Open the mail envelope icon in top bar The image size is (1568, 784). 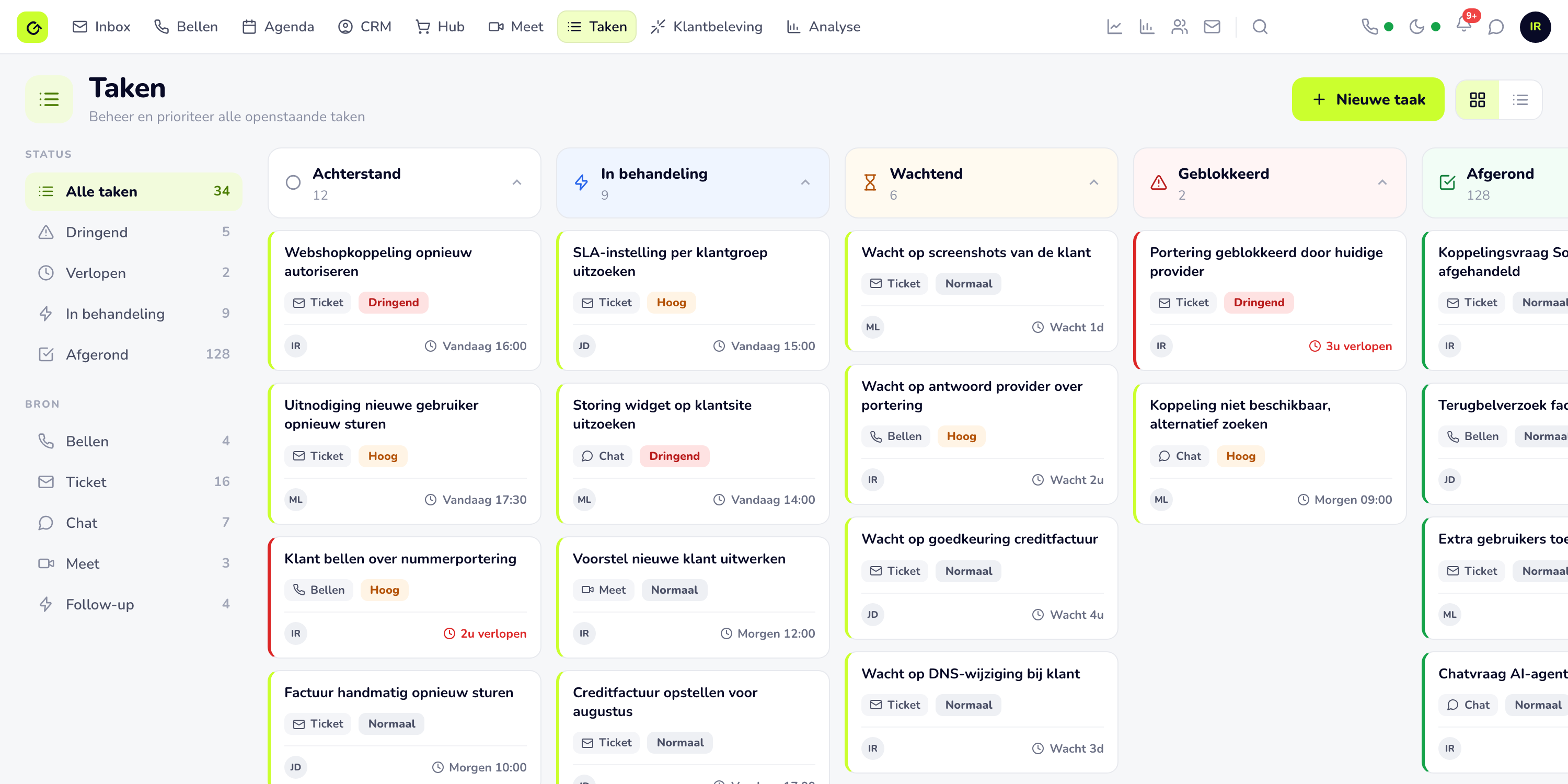[x=1212, y=27]
